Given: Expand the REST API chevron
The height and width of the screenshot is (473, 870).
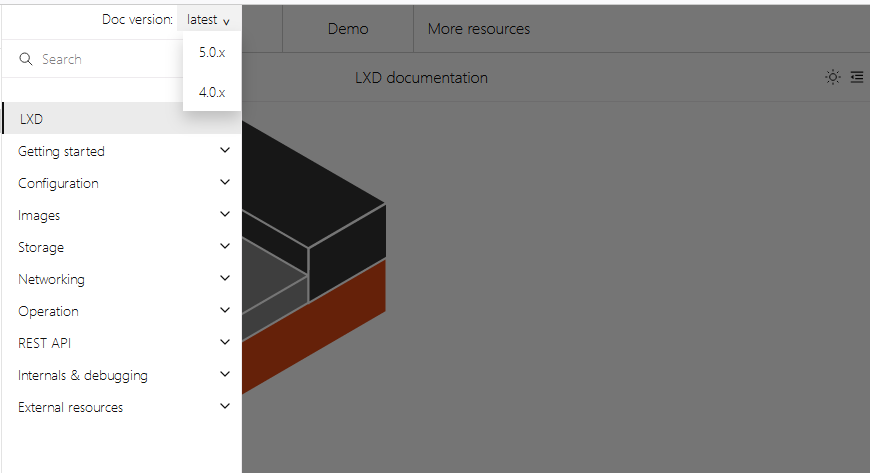Looking at the screenshot, I should [225, 342].
